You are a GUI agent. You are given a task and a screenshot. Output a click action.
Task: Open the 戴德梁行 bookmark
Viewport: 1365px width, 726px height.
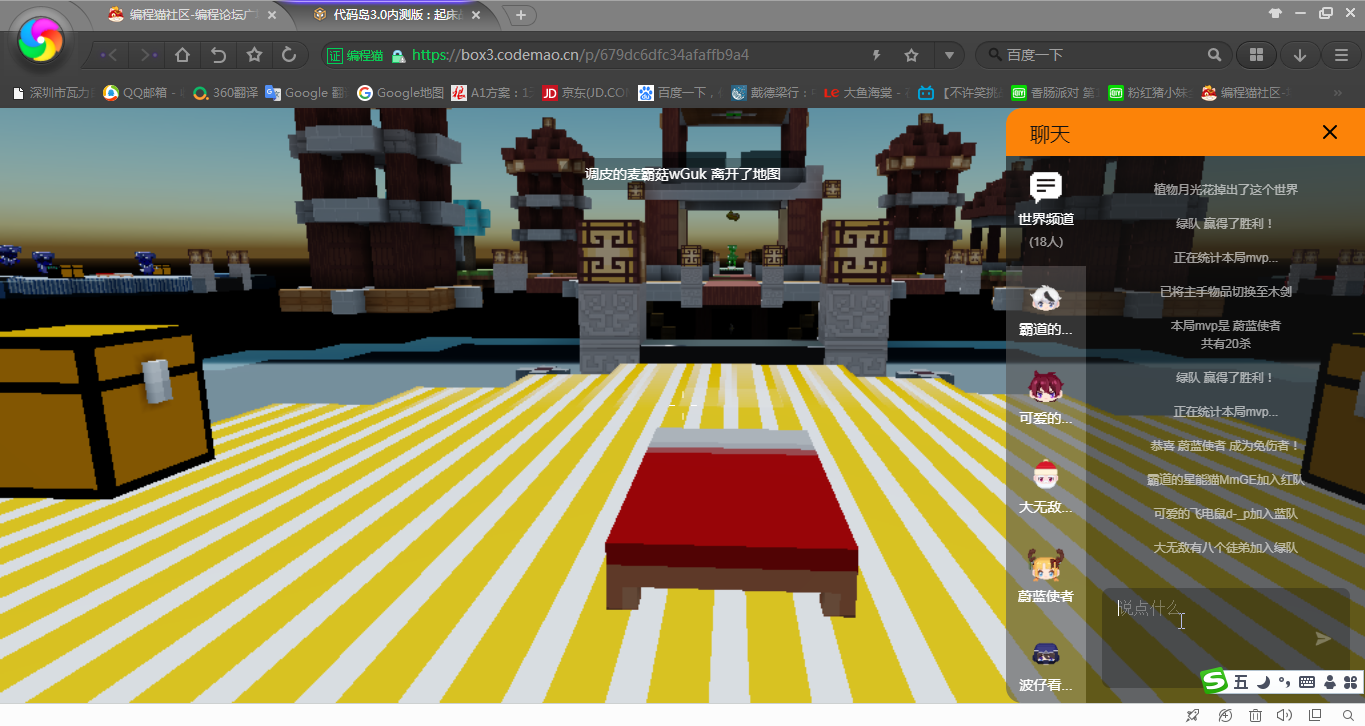(x=773, y=93)
